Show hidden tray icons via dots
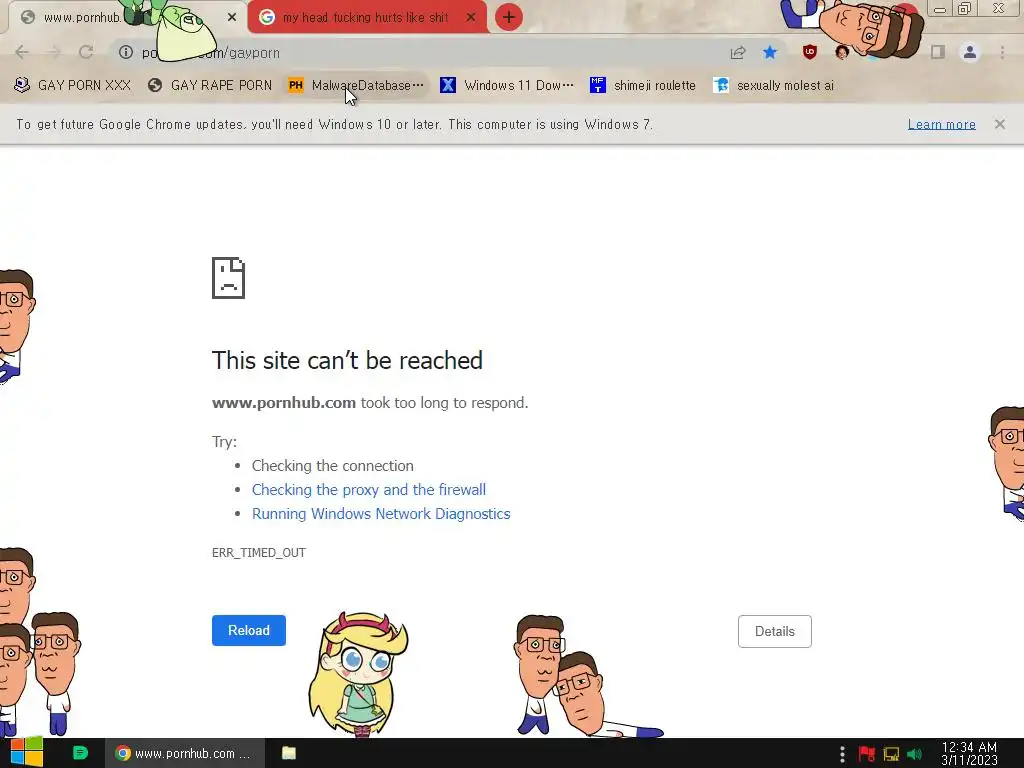This screenshot has height=768, width=1024. [x=842, y=754]
